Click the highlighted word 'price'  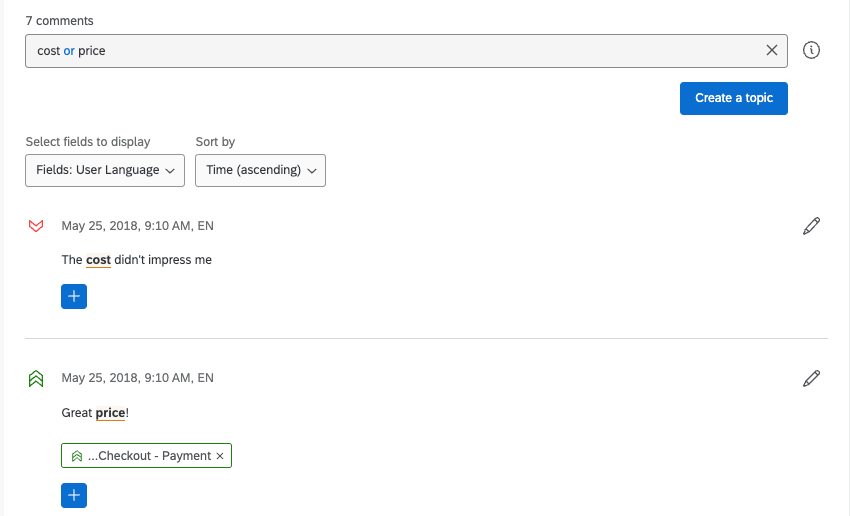[110, 412]
